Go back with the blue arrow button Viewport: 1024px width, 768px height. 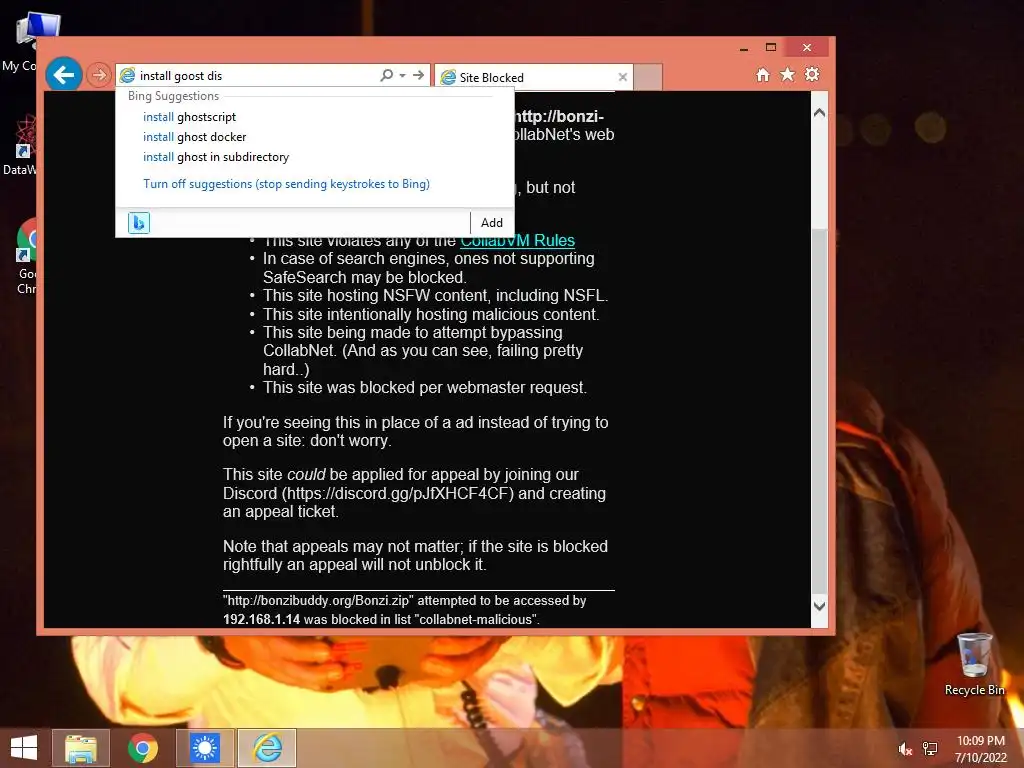[x=63, y=75]
